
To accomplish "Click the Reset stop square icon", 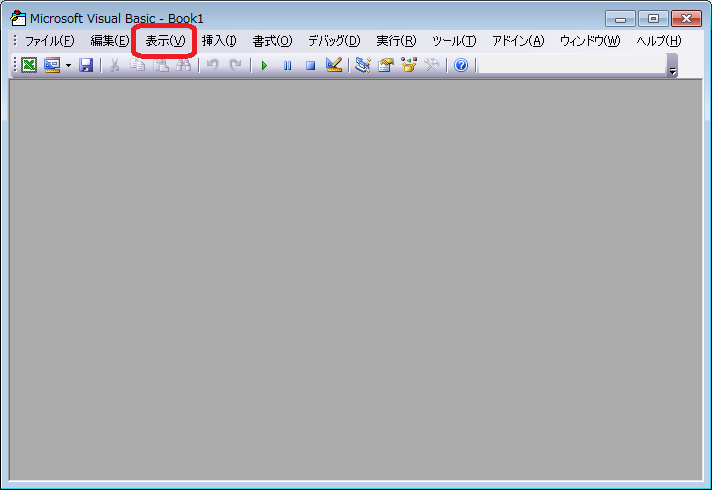I will click(x=311, y=65).
